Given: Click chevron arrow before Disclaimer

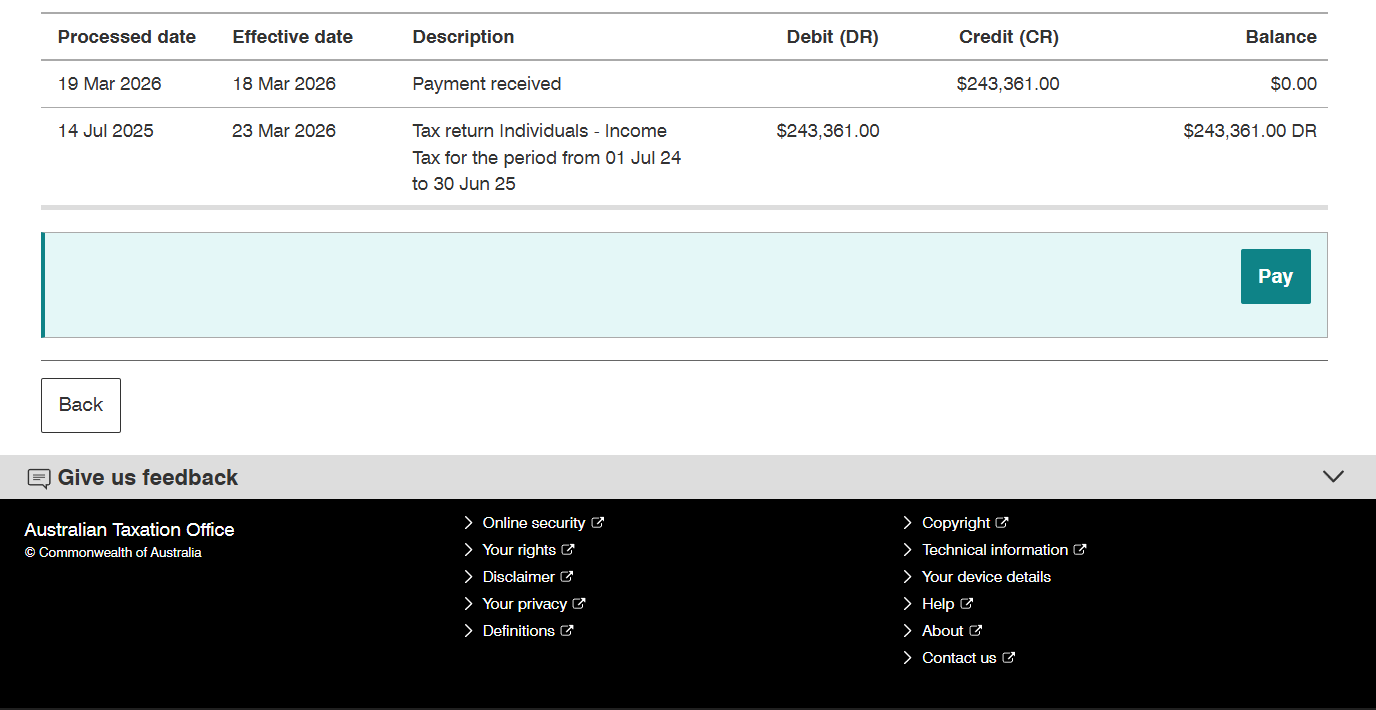Looking at the screenshot, I should pyautogui.click(x=469, y=577).
